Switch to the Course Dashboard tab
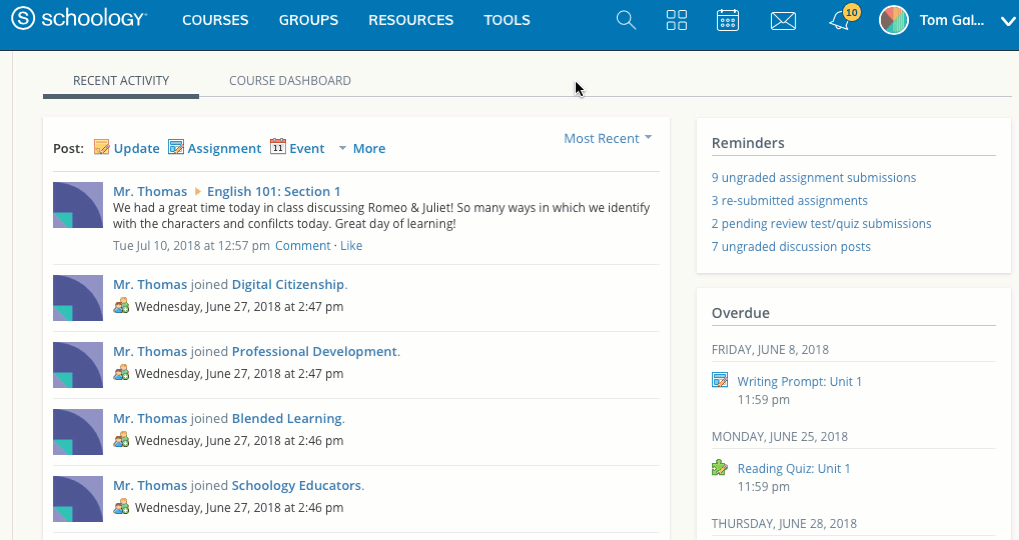Image resolution: width=1019 pixels, height=540 pixels. (289, 80)
